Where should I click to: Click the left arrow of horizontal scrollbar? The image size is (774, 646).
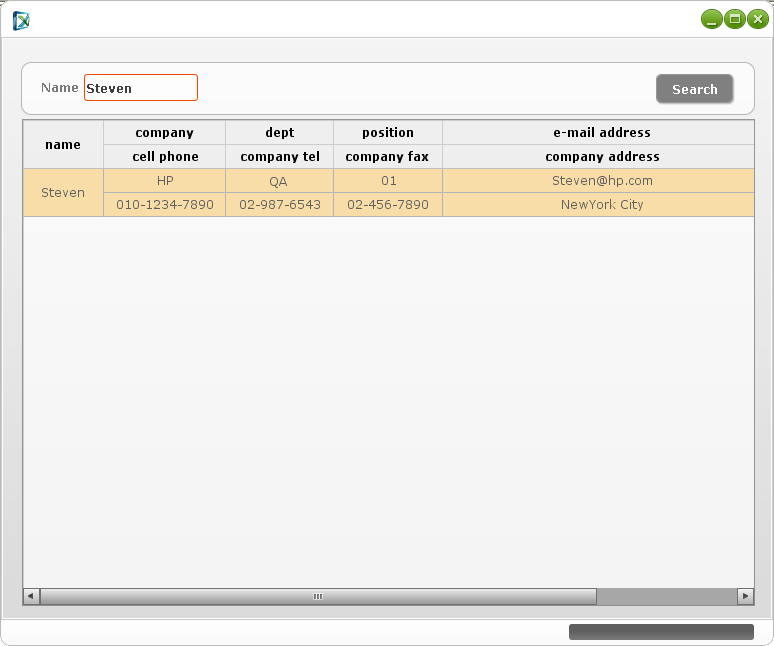click(x=32, y=597)
